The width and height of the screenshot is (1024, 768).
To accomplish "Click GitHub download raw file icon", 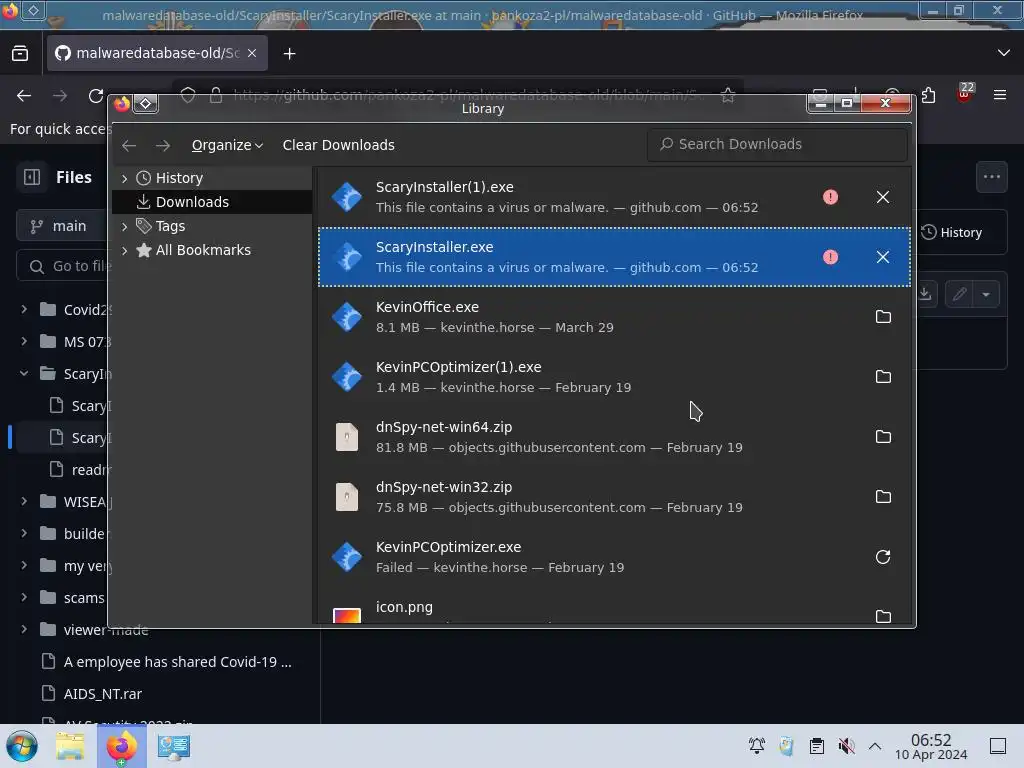I will pos(924,294).
